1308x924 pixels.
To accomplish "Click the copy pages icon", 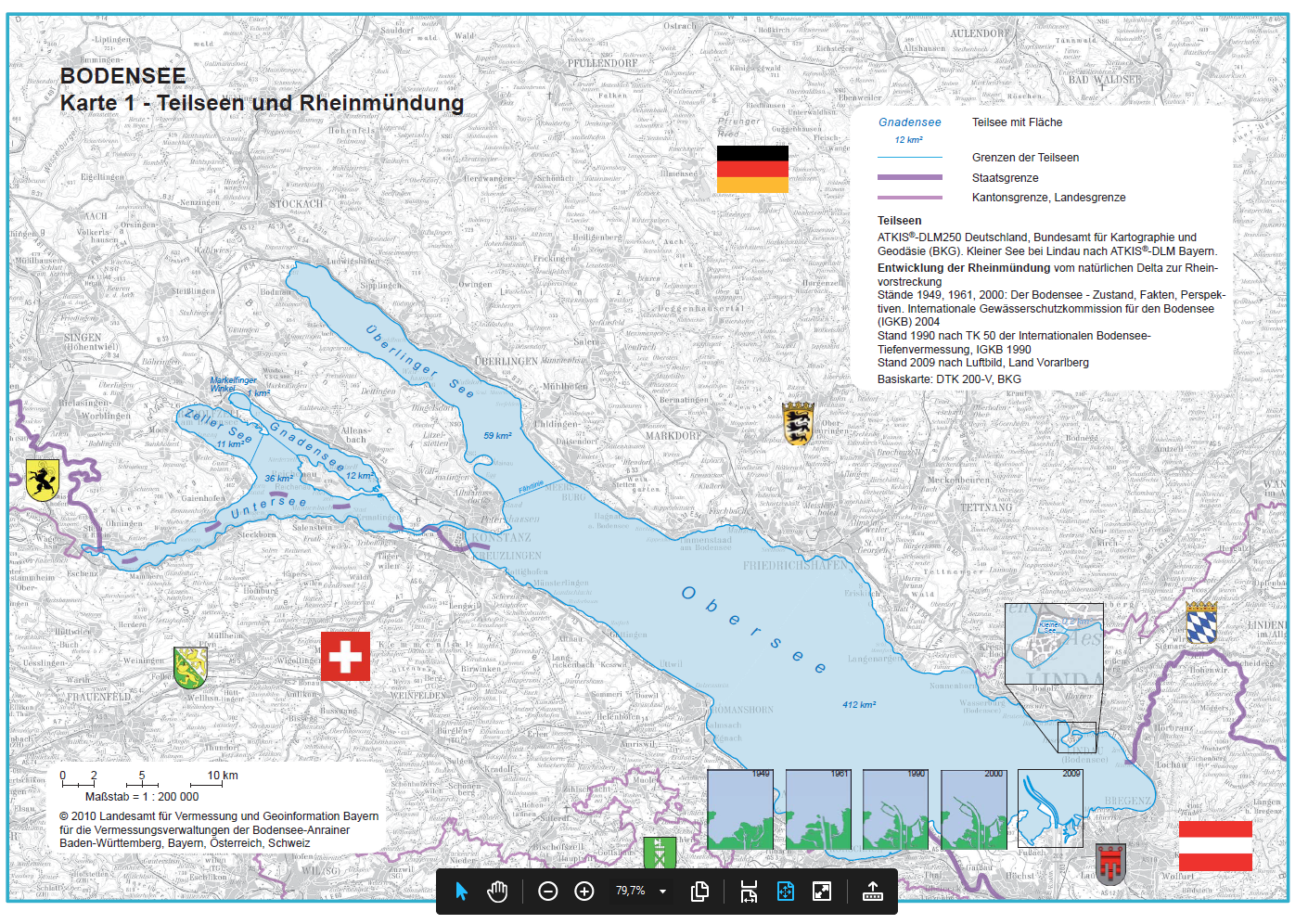I will coord(699,891).
